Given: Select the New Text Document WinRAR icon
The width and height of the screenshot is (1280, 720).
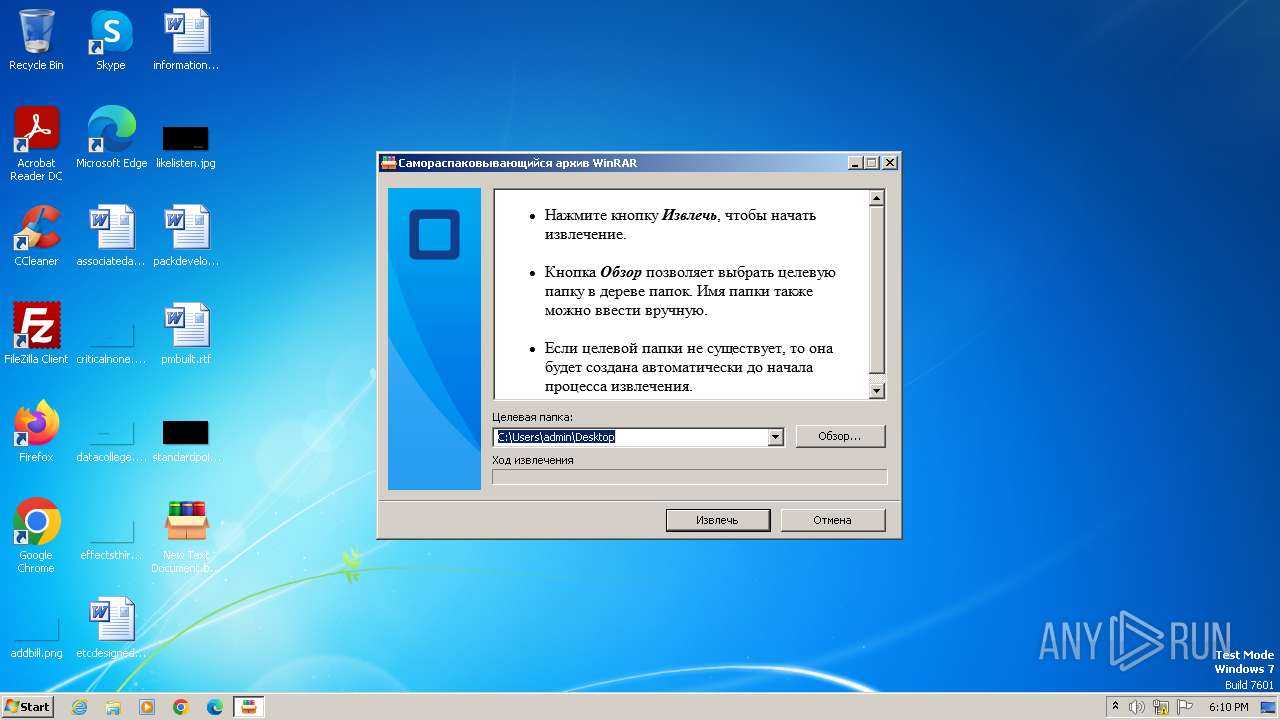Looking at the screenshot, I should [186, 536].
